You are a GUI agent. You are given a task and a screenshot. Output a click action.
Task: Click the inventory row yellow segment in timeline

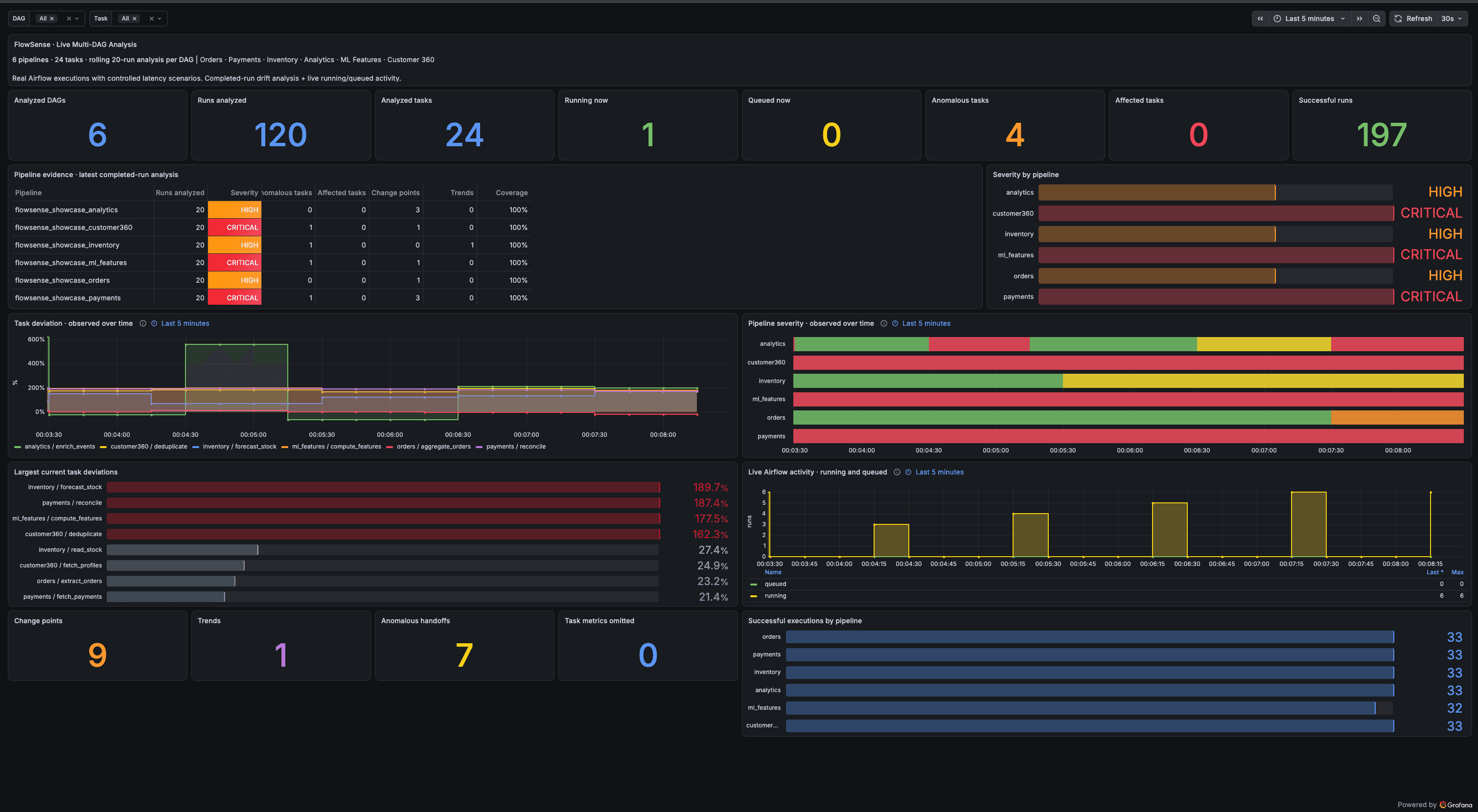tap(1263, 381)
